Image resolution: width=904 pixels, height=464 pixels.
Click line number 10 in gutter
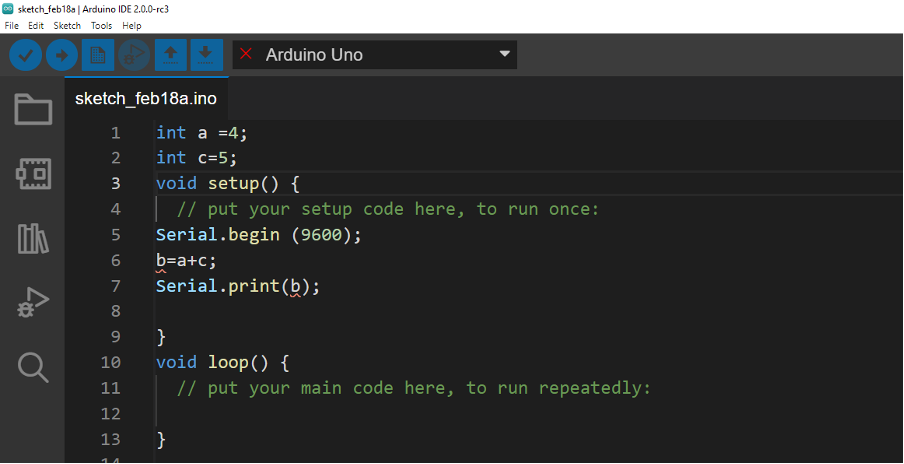tap(111, 363)
